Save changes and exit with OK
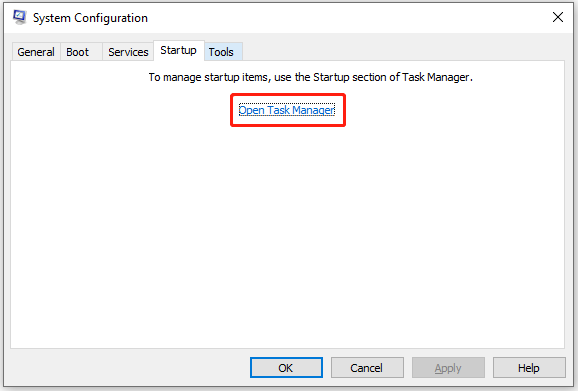Image resolution: width=578 pixels, height=391 pixels. [286, 367]
